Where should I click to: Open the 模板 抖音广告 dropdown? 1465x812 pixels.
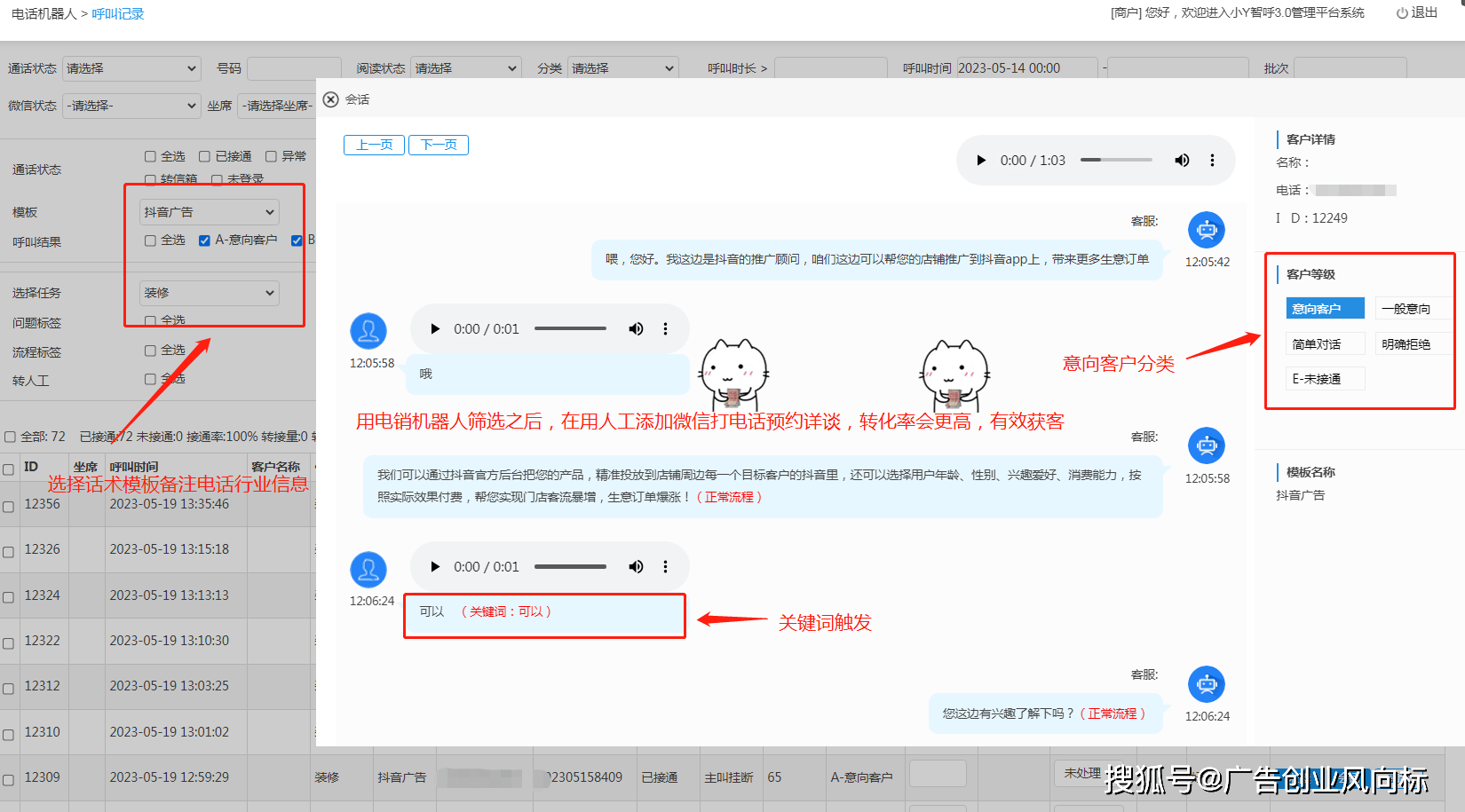tap(210, 212)
